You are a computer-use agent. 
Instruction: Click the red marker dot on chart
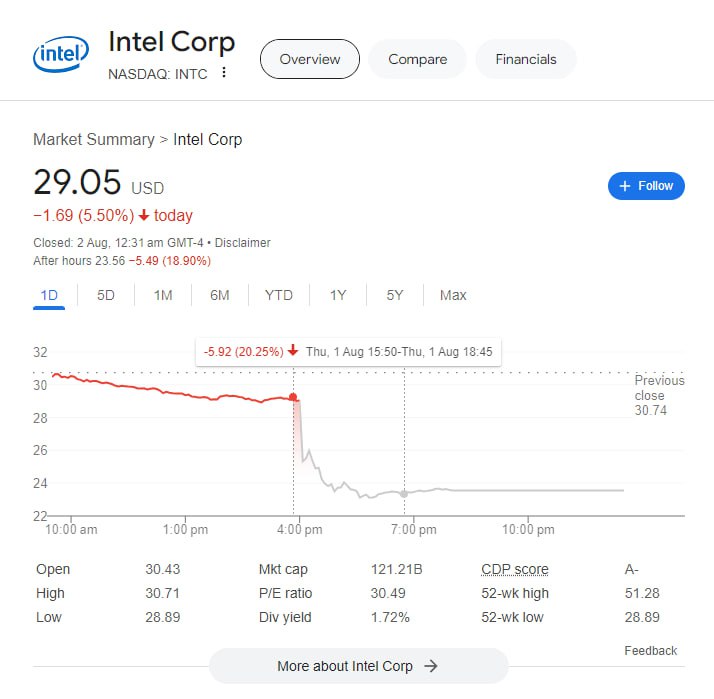point(293,397)
